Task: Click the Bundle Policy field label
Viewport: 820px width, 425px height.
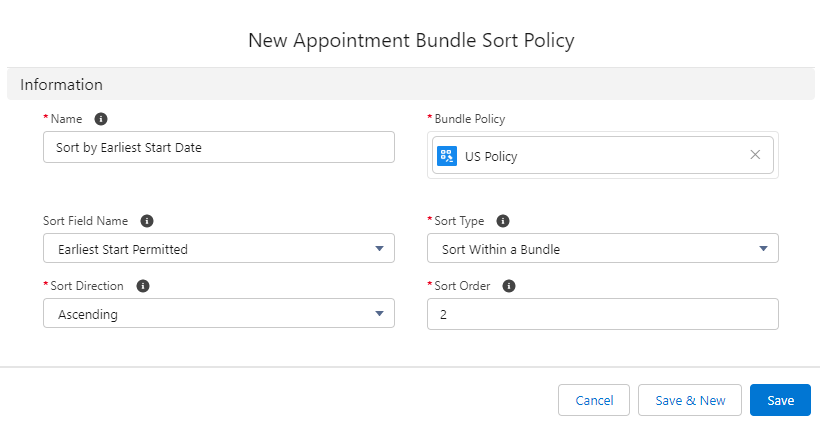Action: [470, 119]
